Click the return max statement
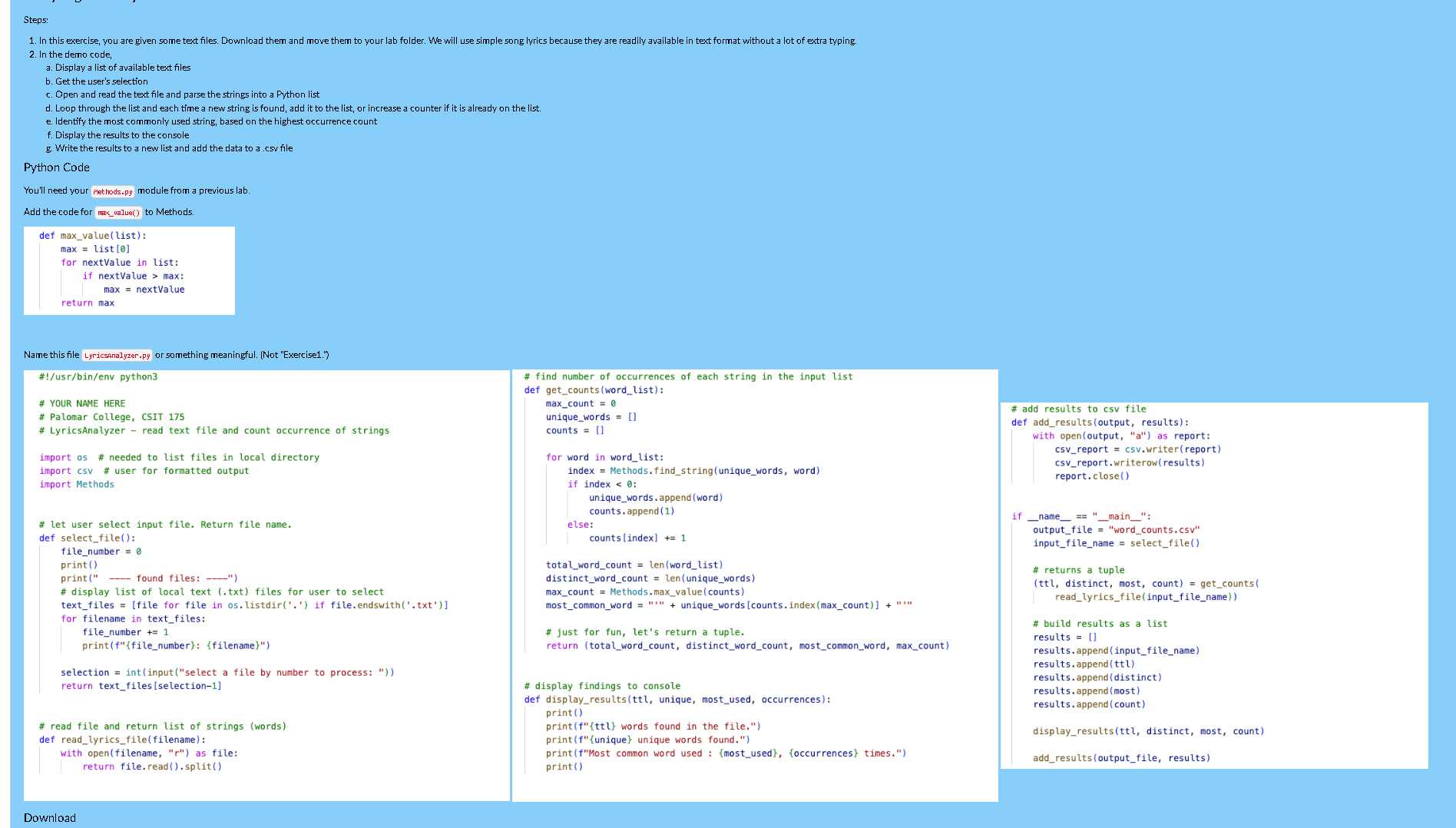 point(88,303)
